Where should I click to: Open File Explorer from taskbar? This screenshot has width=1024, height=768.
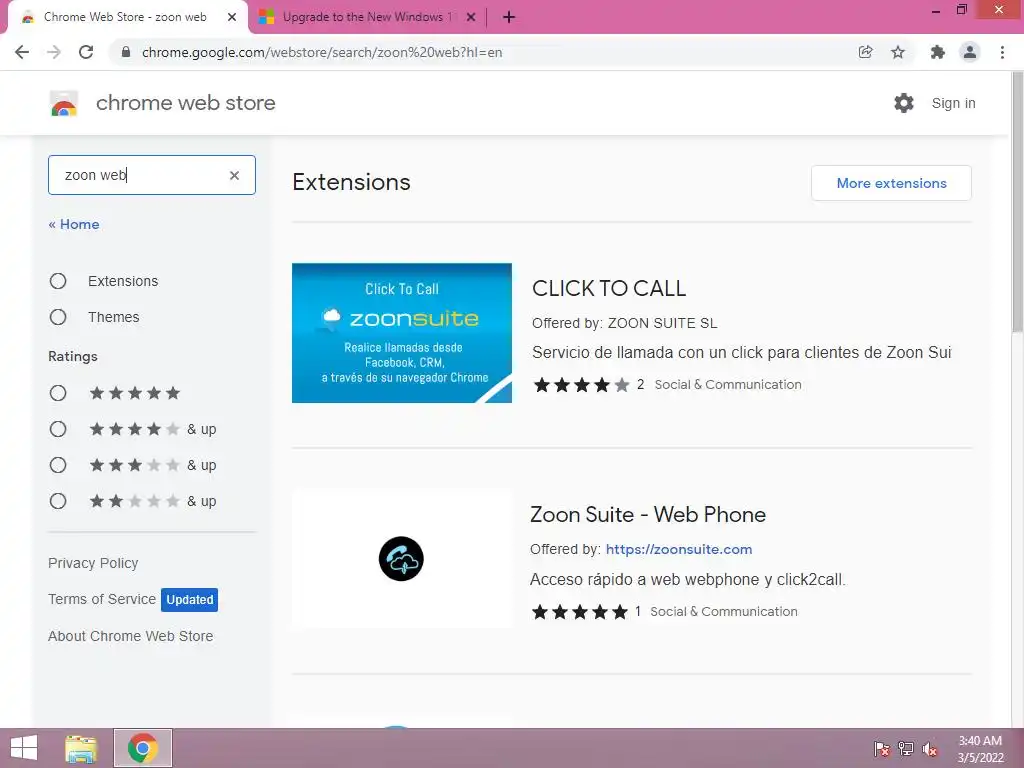click(81, 748)
